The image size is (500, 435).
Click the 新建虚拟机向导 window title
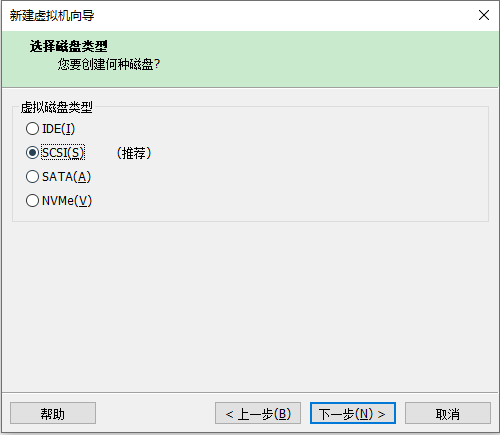coord(52,16)
